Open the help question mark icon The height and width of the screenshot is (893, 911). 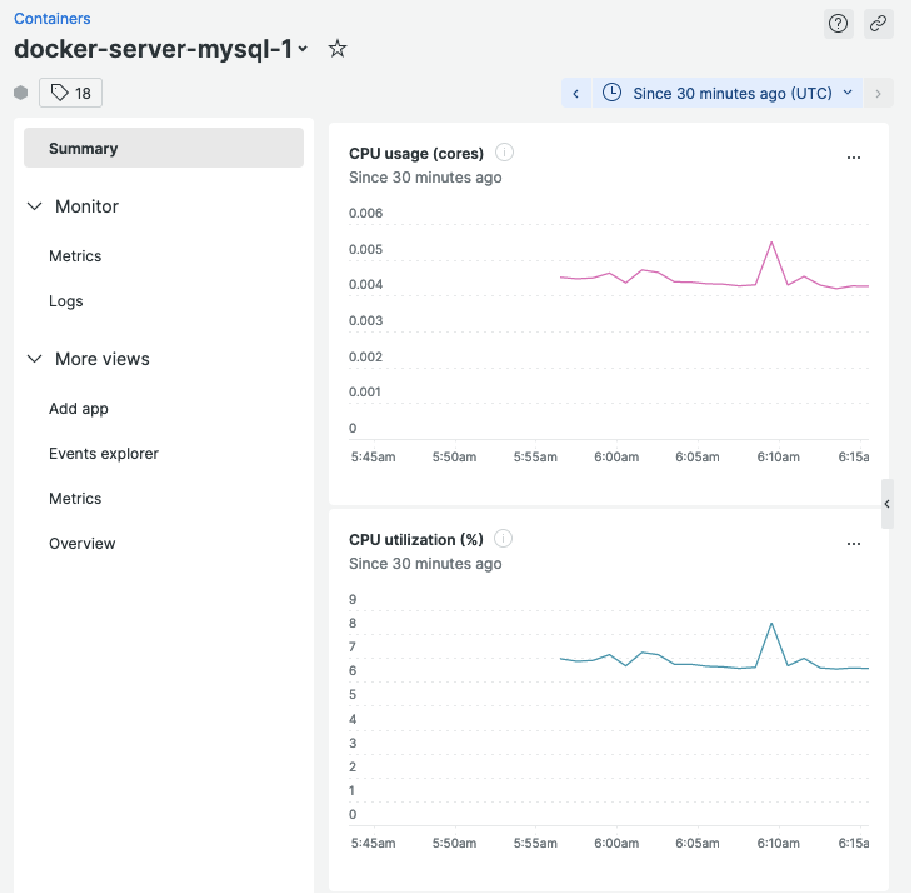[x=838, y=24]
